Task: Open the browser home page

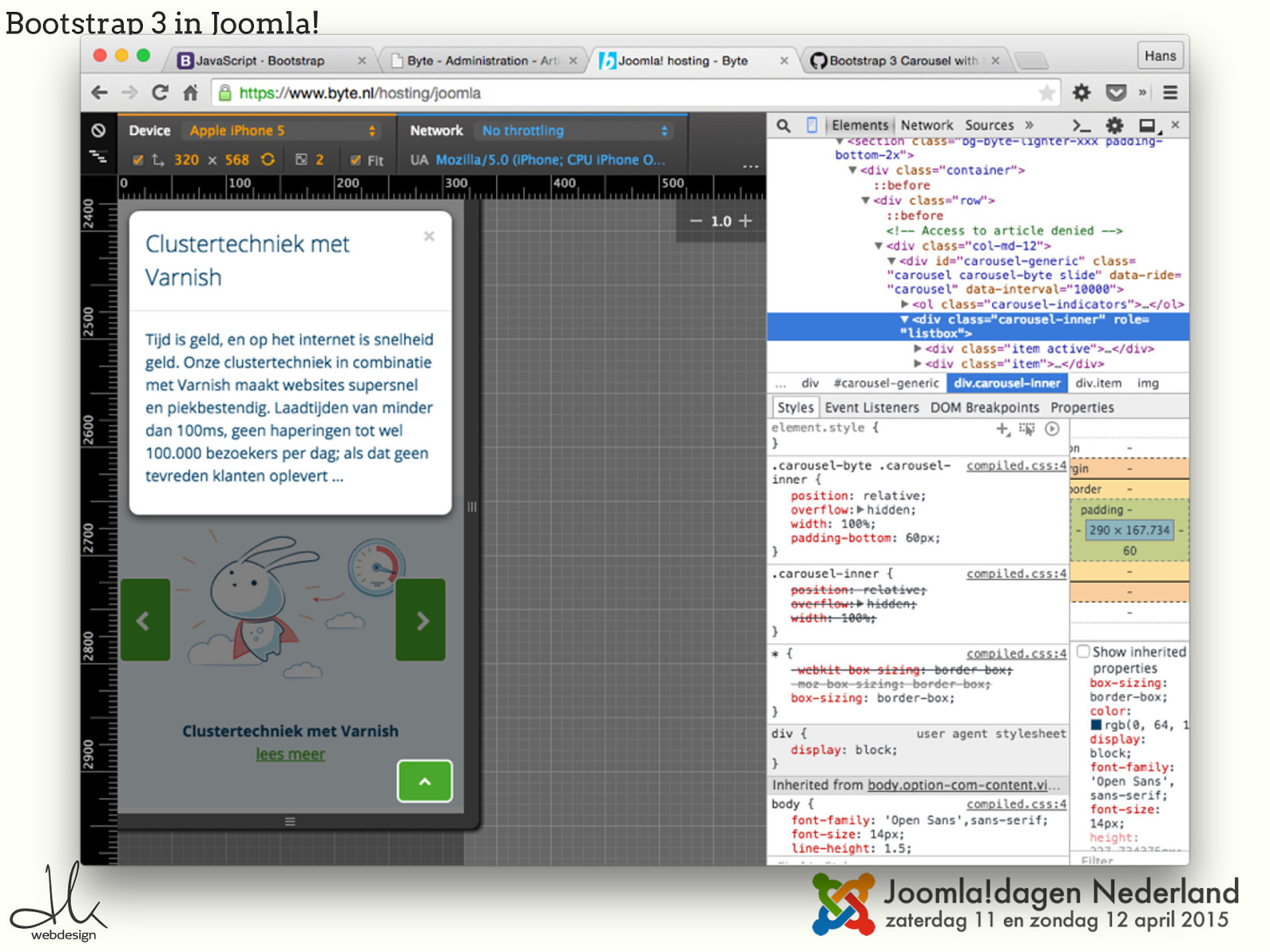Action: pos(190,93)
